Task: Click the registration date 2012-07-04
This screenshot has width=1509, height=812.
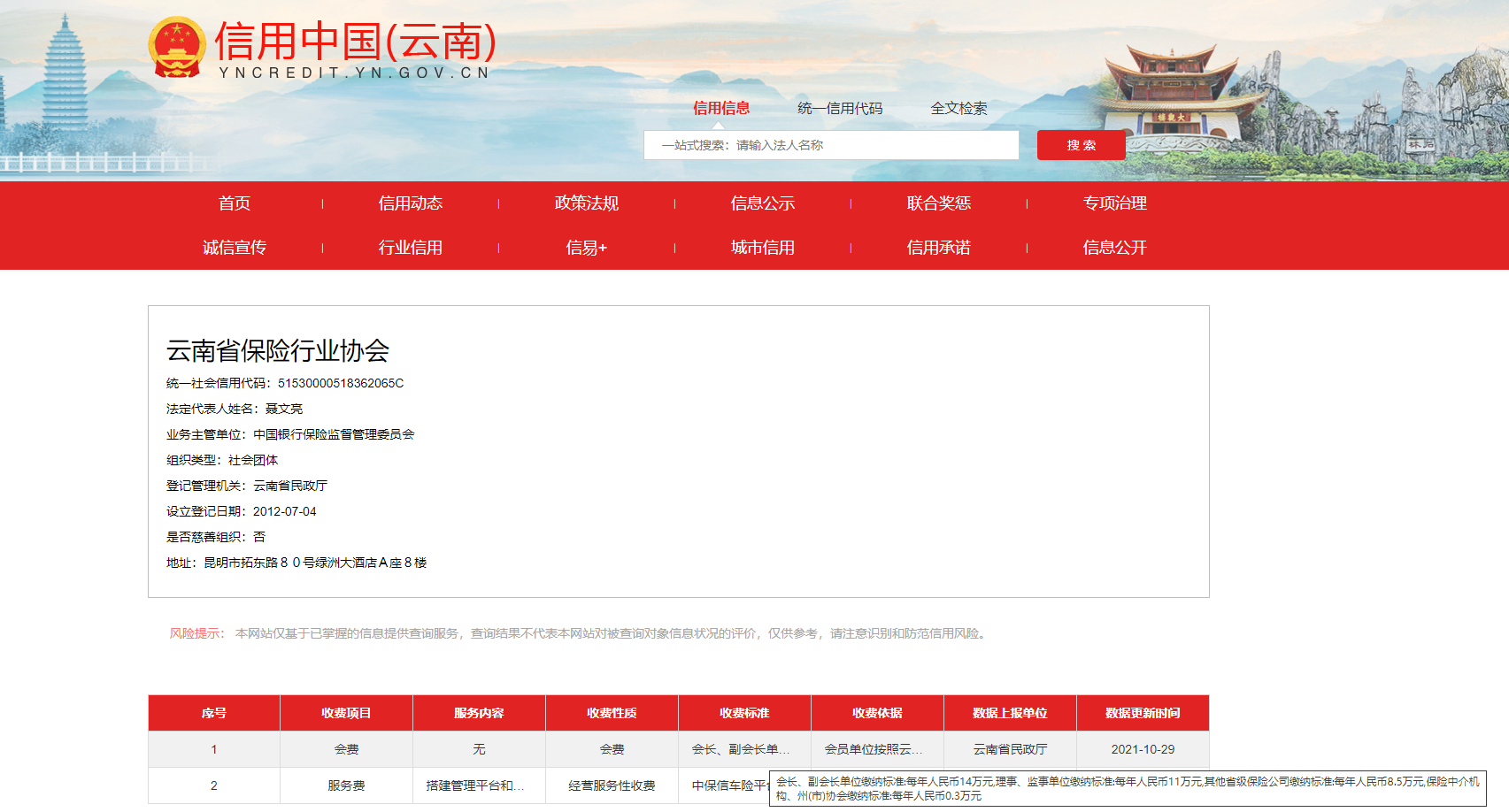Action: coord(285,511)
